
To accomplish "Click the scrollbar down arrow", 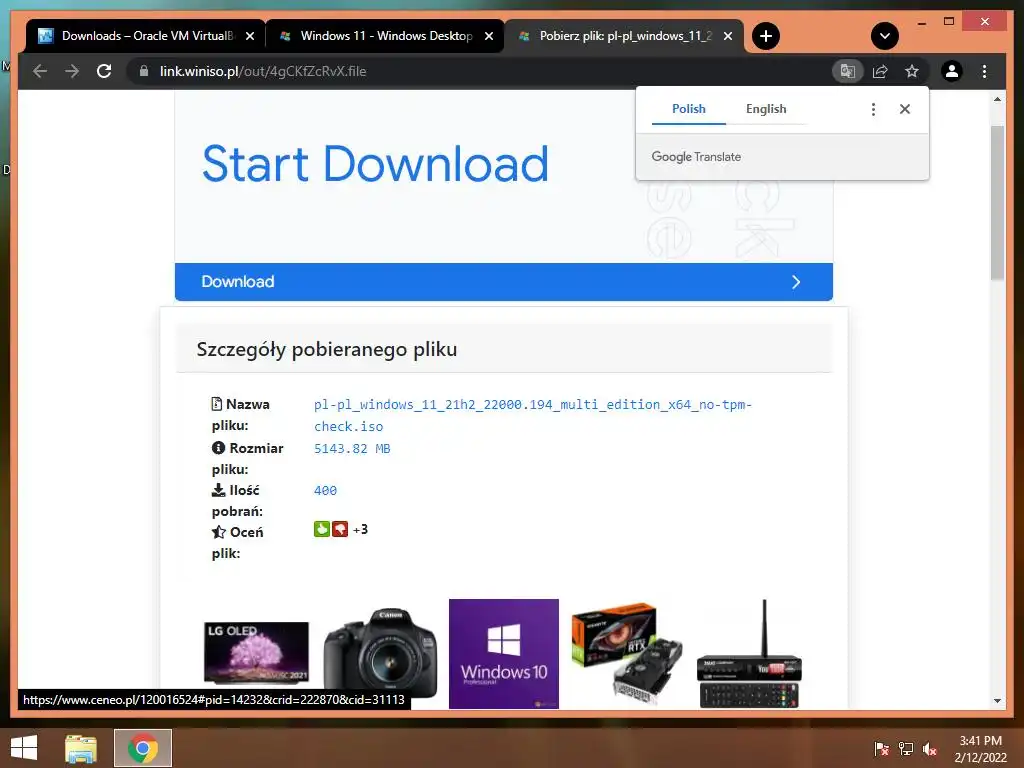I will tap(997, 701).
